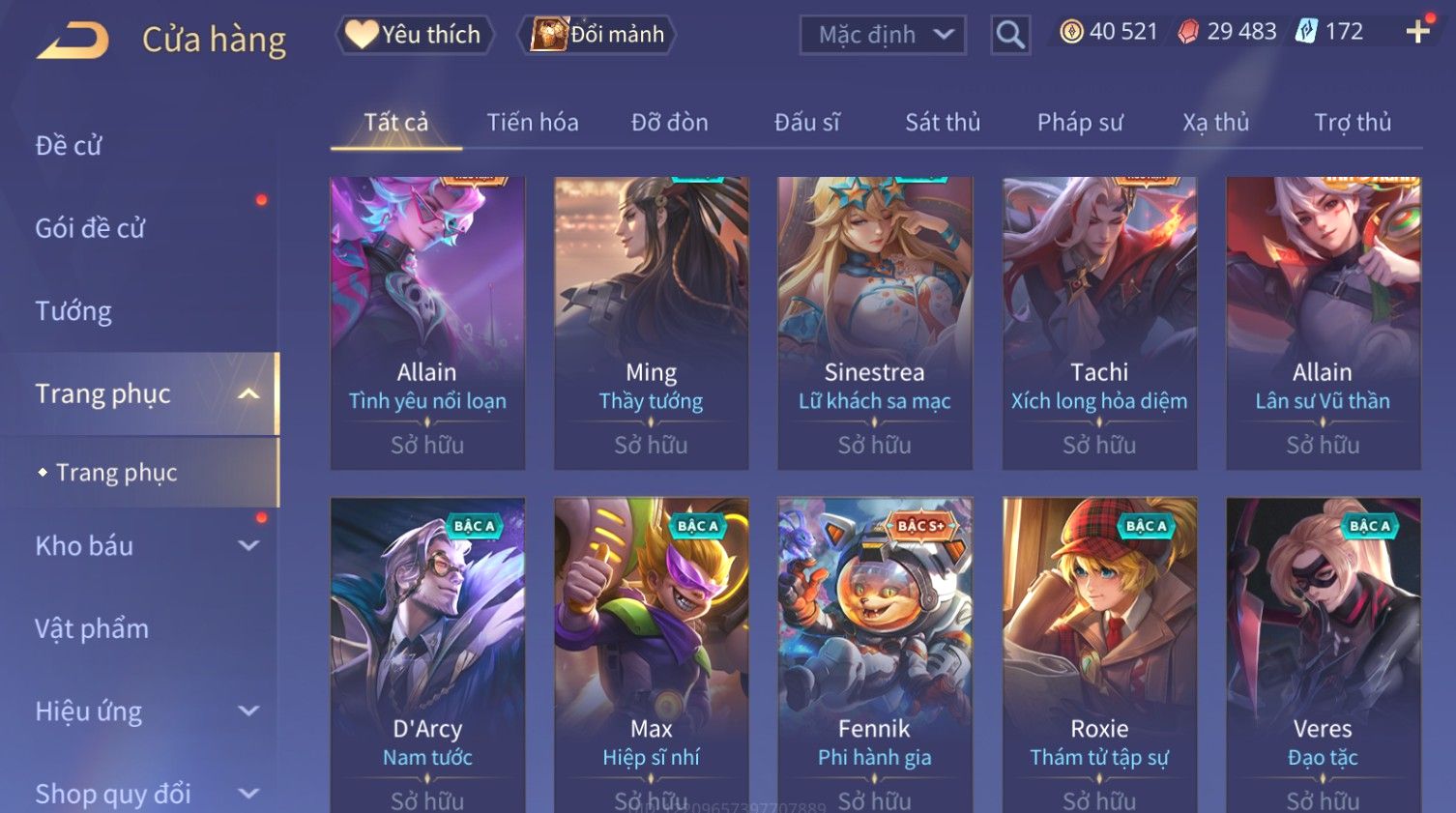Open Gói đề cử in the sidebar
Viewport: 1456px width, 813px height.
click(90, 228)
